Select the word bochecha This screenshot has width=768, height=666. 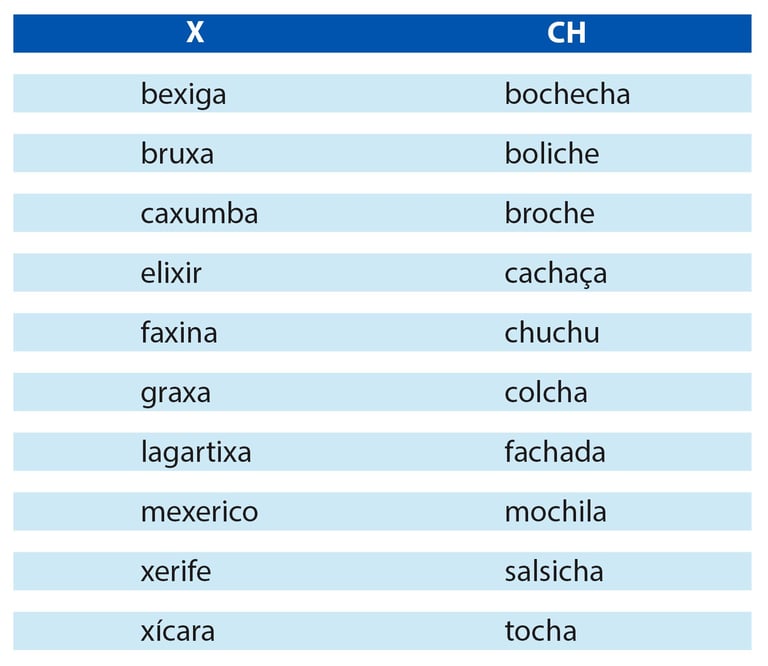click(x=567, y=93)
